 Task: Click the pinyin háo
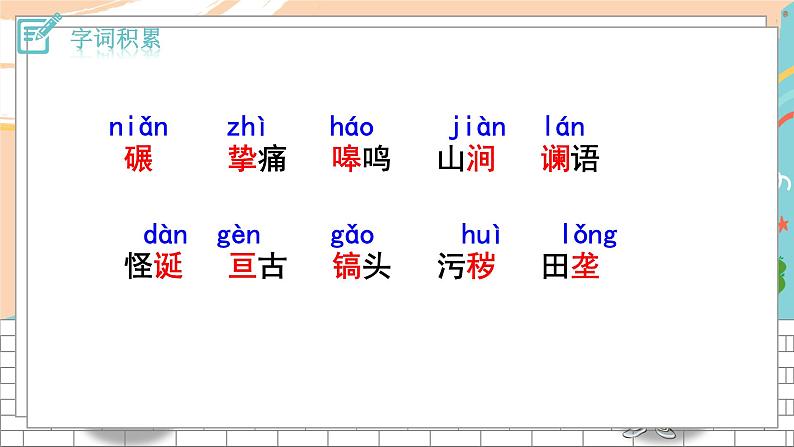click(x=352, y=127)
